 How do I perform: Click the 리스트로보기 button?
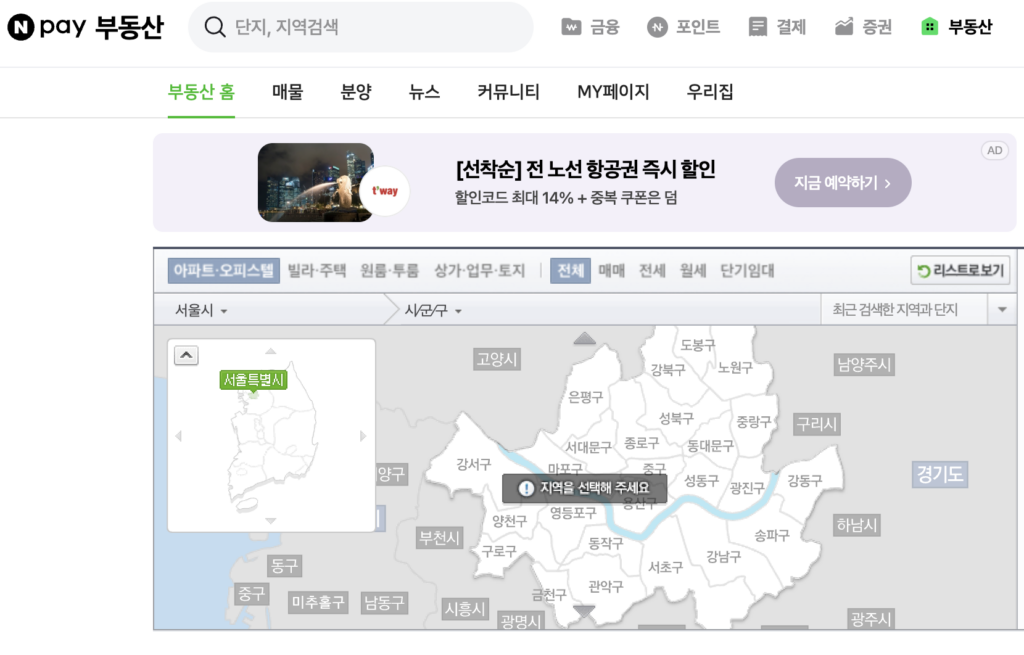pos(960,271)
